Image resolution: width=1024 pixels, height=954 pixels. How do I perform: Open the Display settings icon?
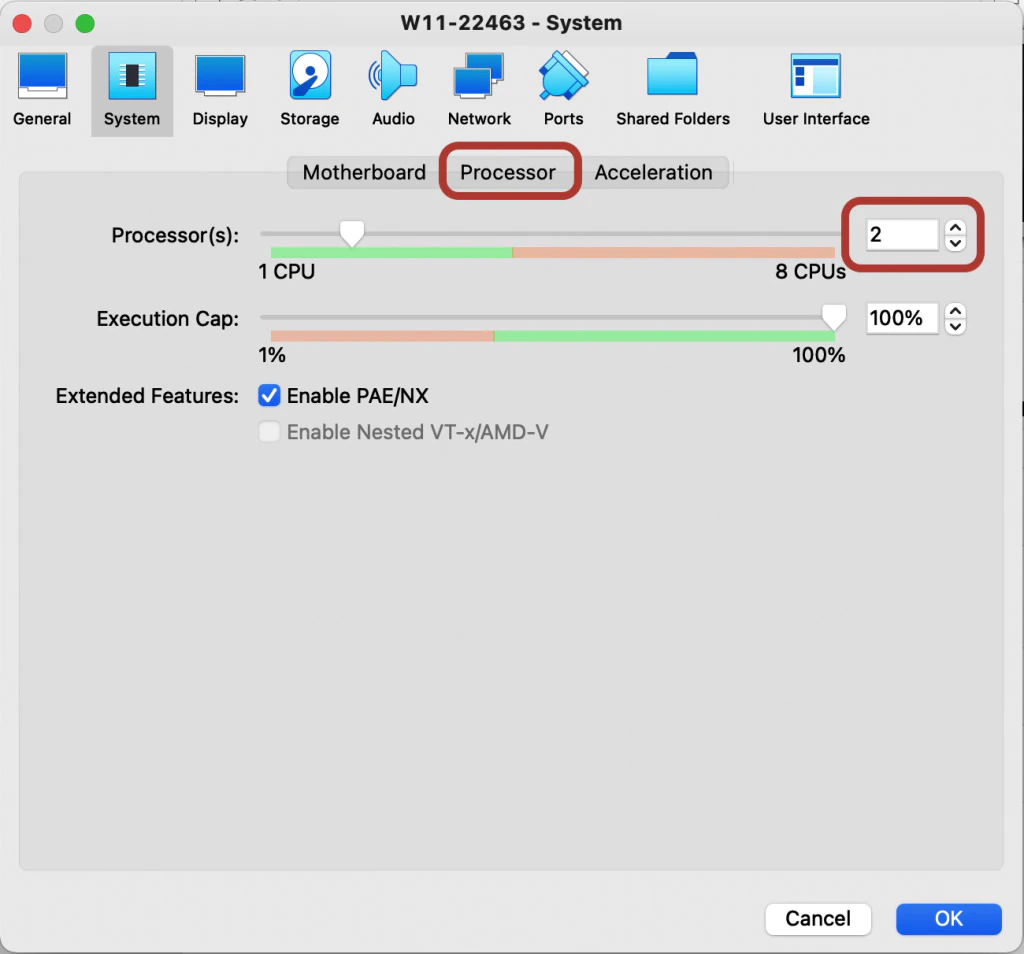pos(220,89)
